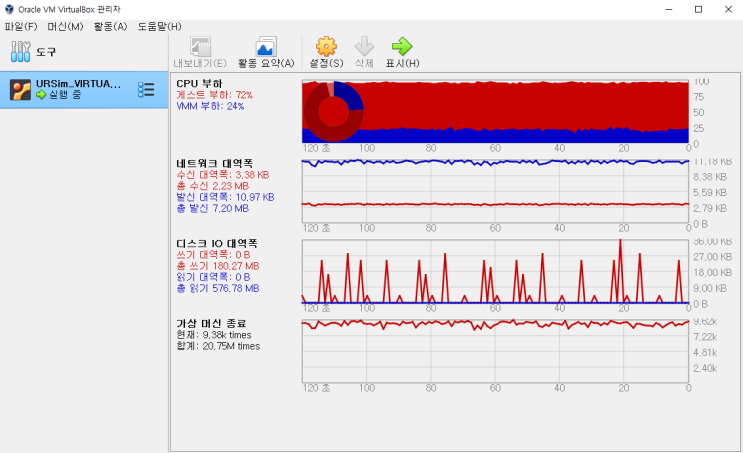Minimize the VirtualBox window
Image resolution: width=743 pixels, height=453 pixels.
669,9
